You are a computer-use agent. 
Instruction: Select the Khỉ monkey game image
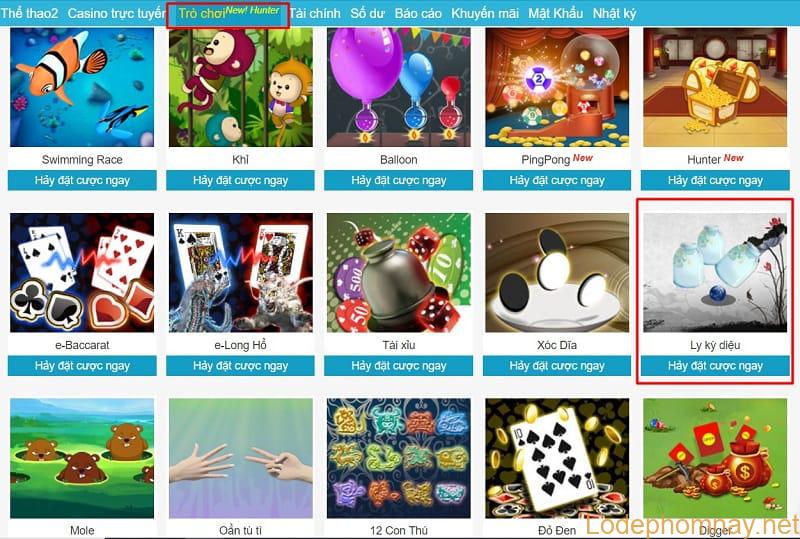click(240, 87)
